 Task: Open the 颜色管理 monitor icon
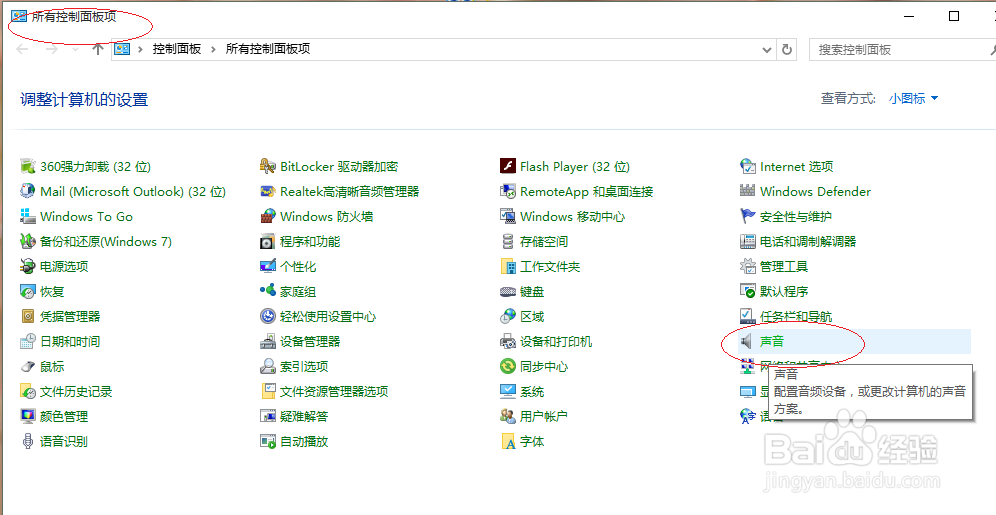point(27,417)
